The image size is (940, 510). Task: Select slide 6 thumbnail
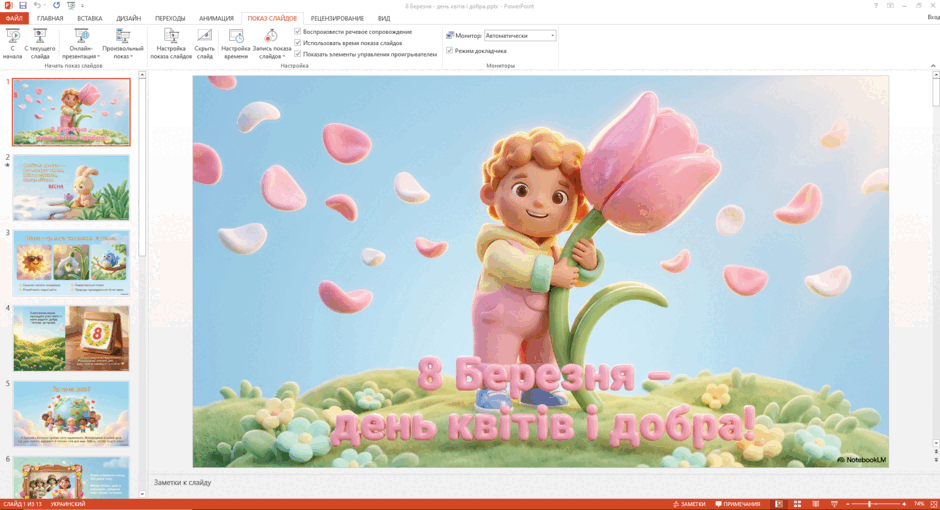point(71,478)
